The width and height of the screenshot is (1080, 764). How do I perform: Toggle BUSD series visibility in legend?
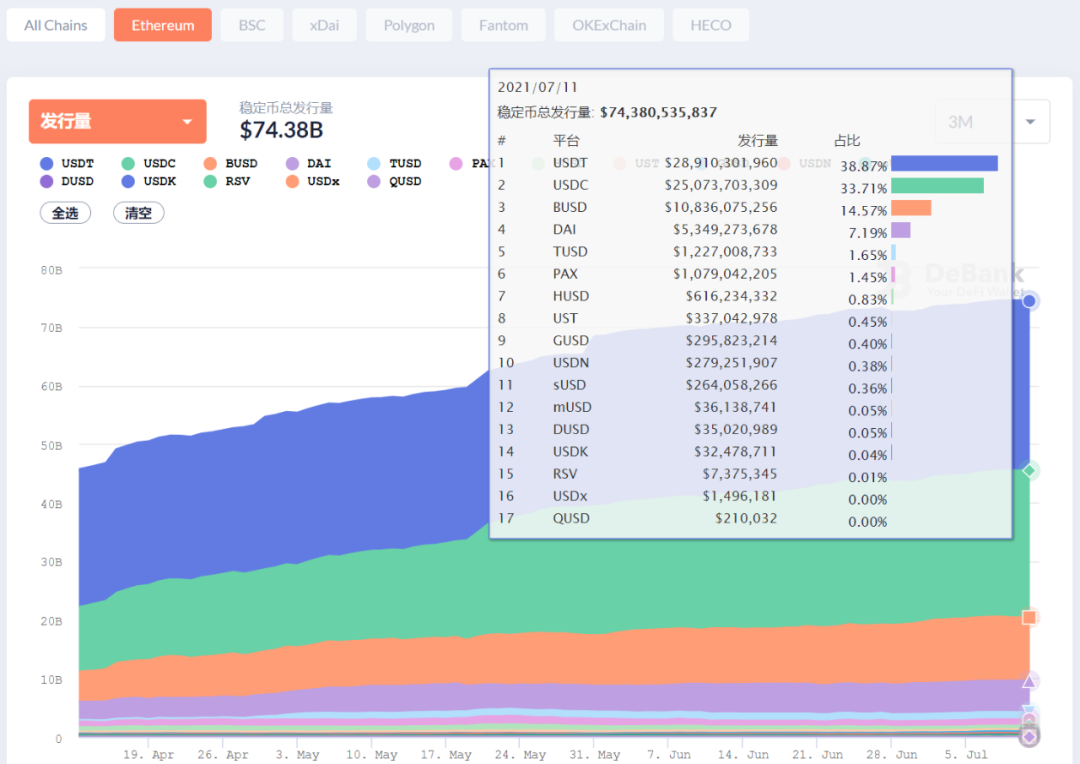(x=231, y=163)
